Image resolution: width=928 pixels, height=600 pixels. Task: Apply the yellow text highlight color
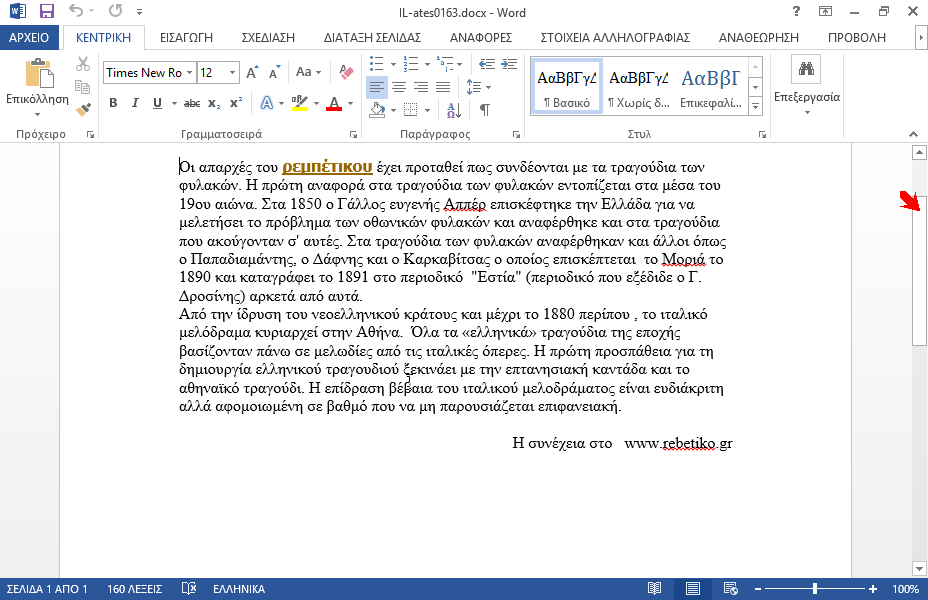click(x=300, y=103)
